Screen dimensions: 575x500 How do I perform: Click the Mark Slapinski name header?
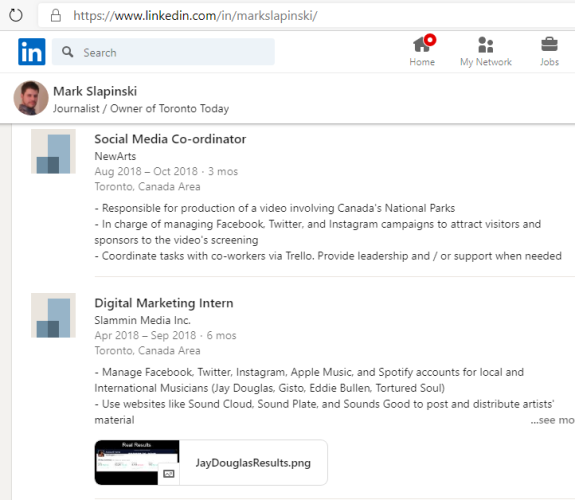[x=95, y=91]
